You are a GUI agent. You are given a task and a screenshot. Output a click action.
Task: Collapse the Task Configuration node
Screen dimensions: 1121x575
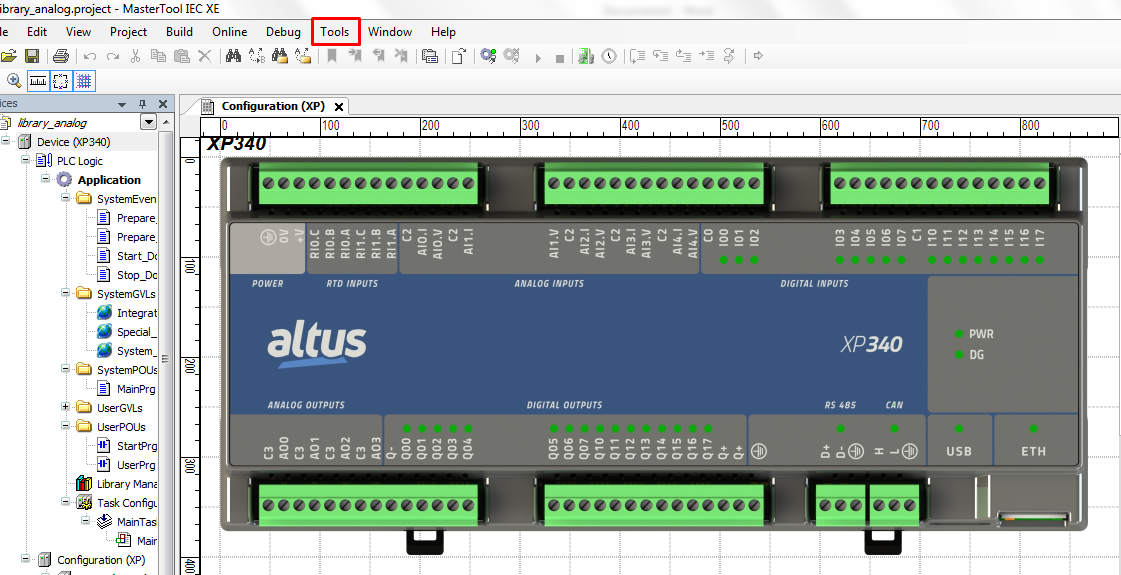click(x=65, y=502)
